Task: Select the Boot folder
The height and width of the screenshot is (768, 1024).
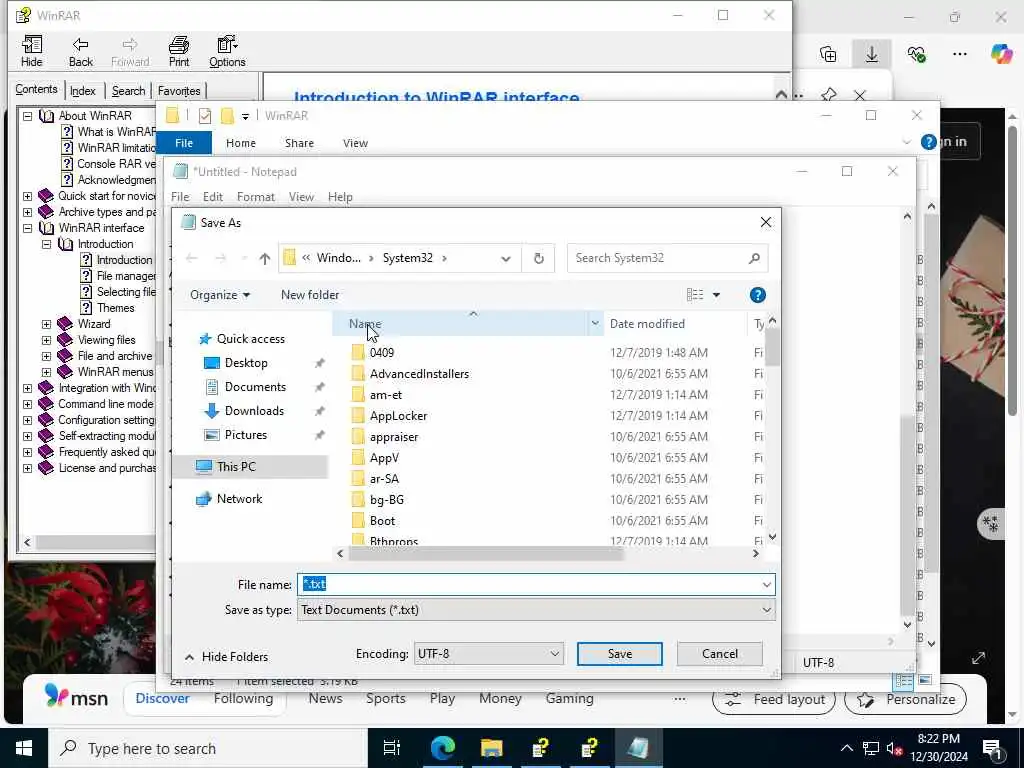Action: point(382,520)
